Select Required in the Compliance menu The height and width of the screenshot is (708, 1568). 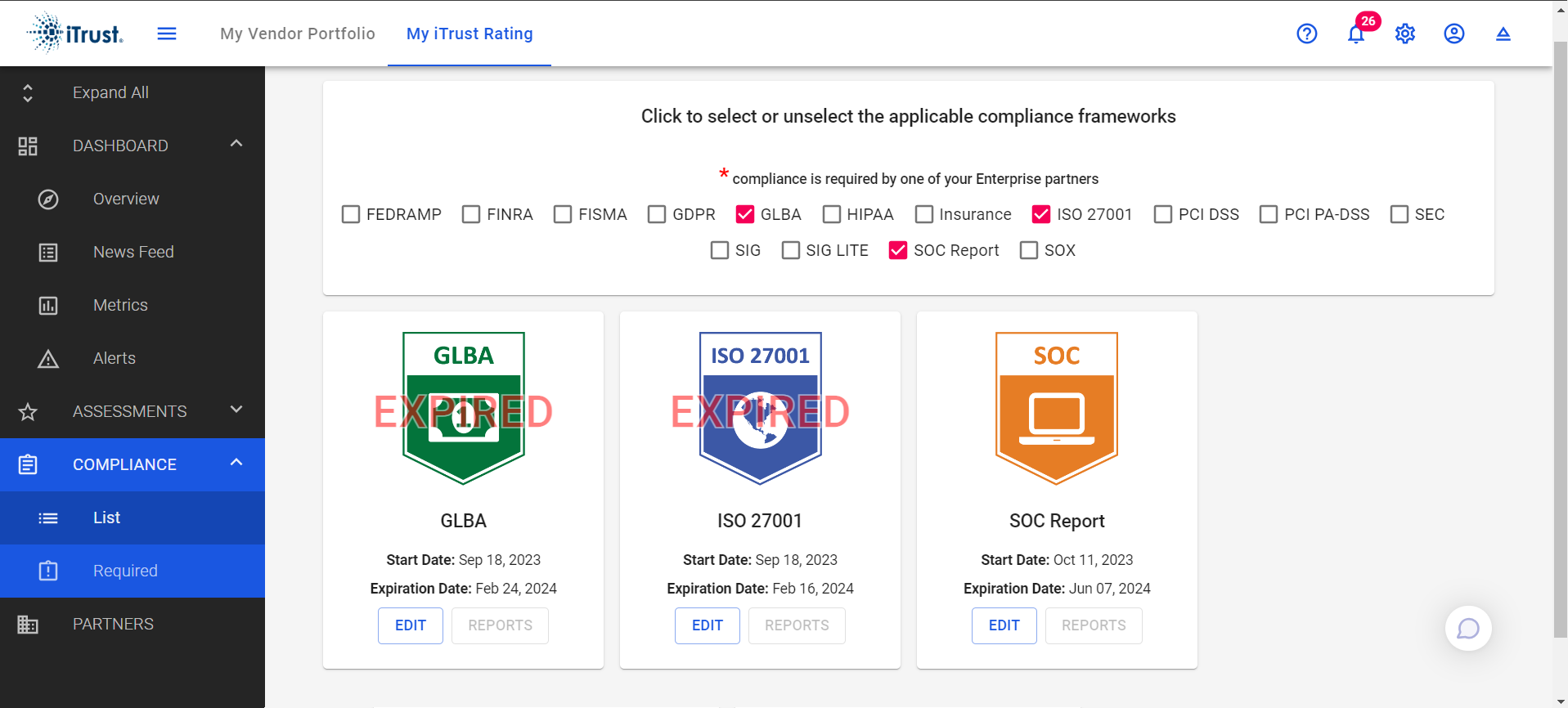point(125,571)
